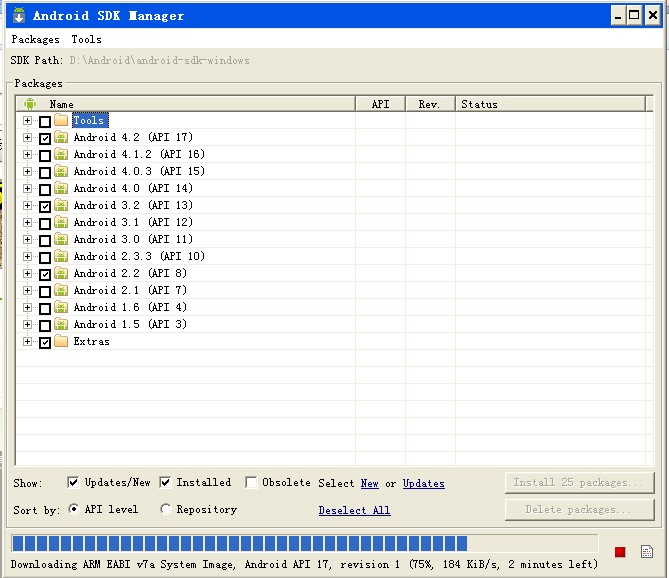Image resolution: width=669 pixels, height=578 pixels.
Task: Click the Android 3.1 (API 12) package icon
Action: pyautogui.click(x=61, y=222)
